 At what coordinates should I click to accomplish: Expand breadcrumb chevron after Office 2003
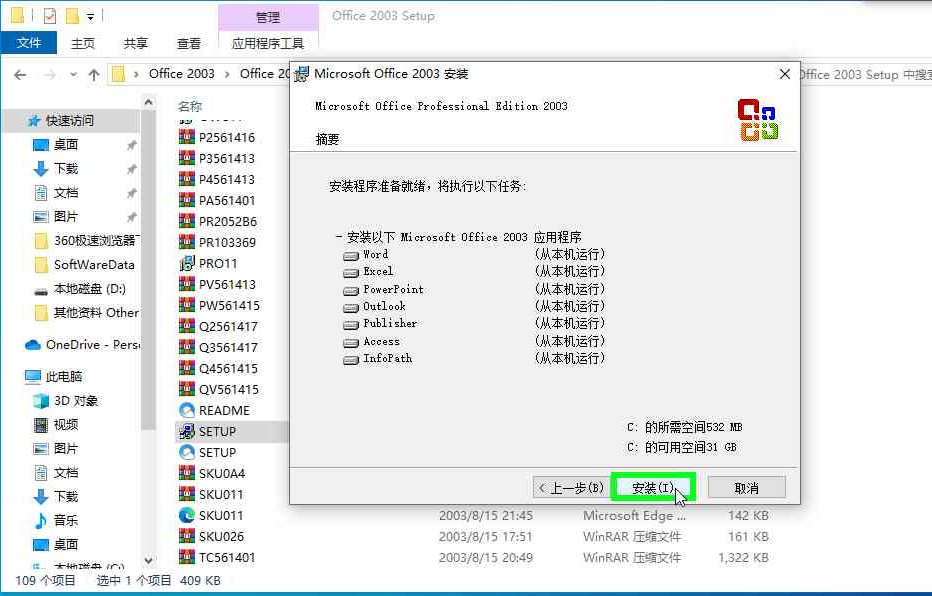pyautogui.click(x=227, y=74)
